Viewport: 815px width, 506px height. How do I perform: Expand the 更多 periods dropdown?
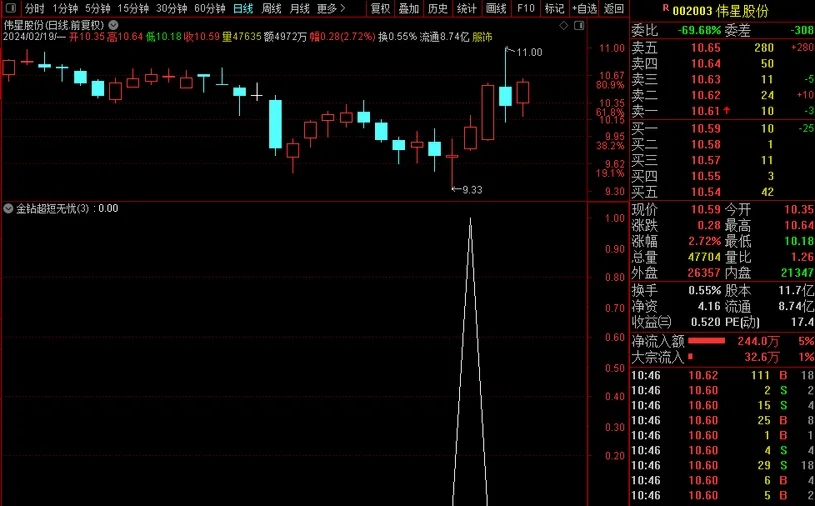(x=330, y=8)
